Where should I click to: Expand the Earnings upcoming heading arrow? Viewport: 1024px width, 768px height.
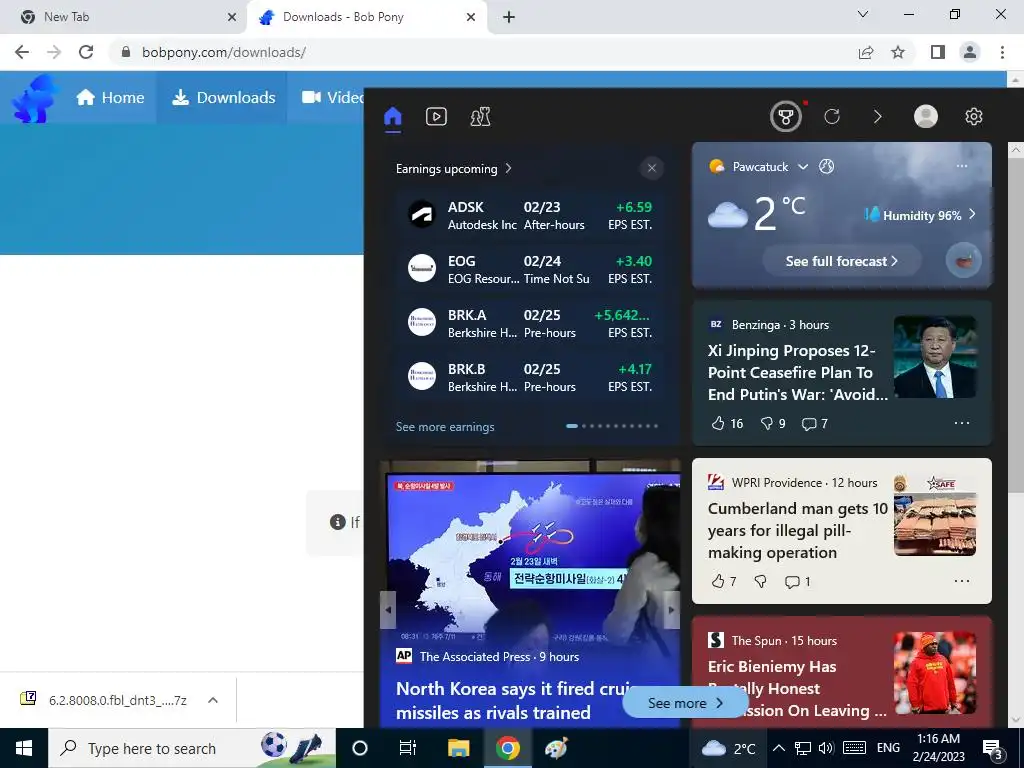[508, 168]
